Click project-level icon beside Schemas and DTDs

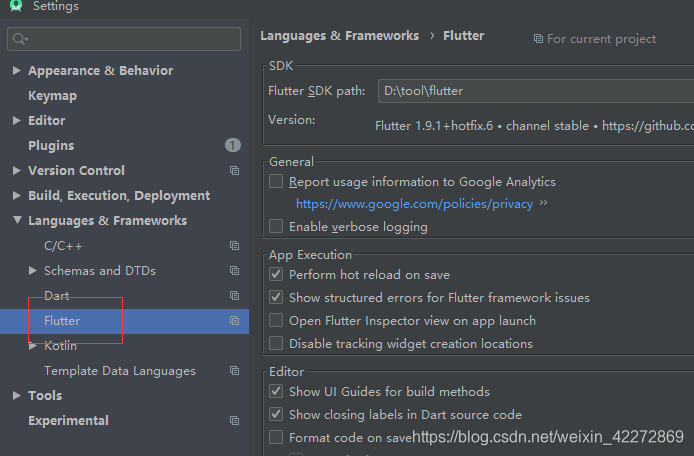click(x=235, y=271)
